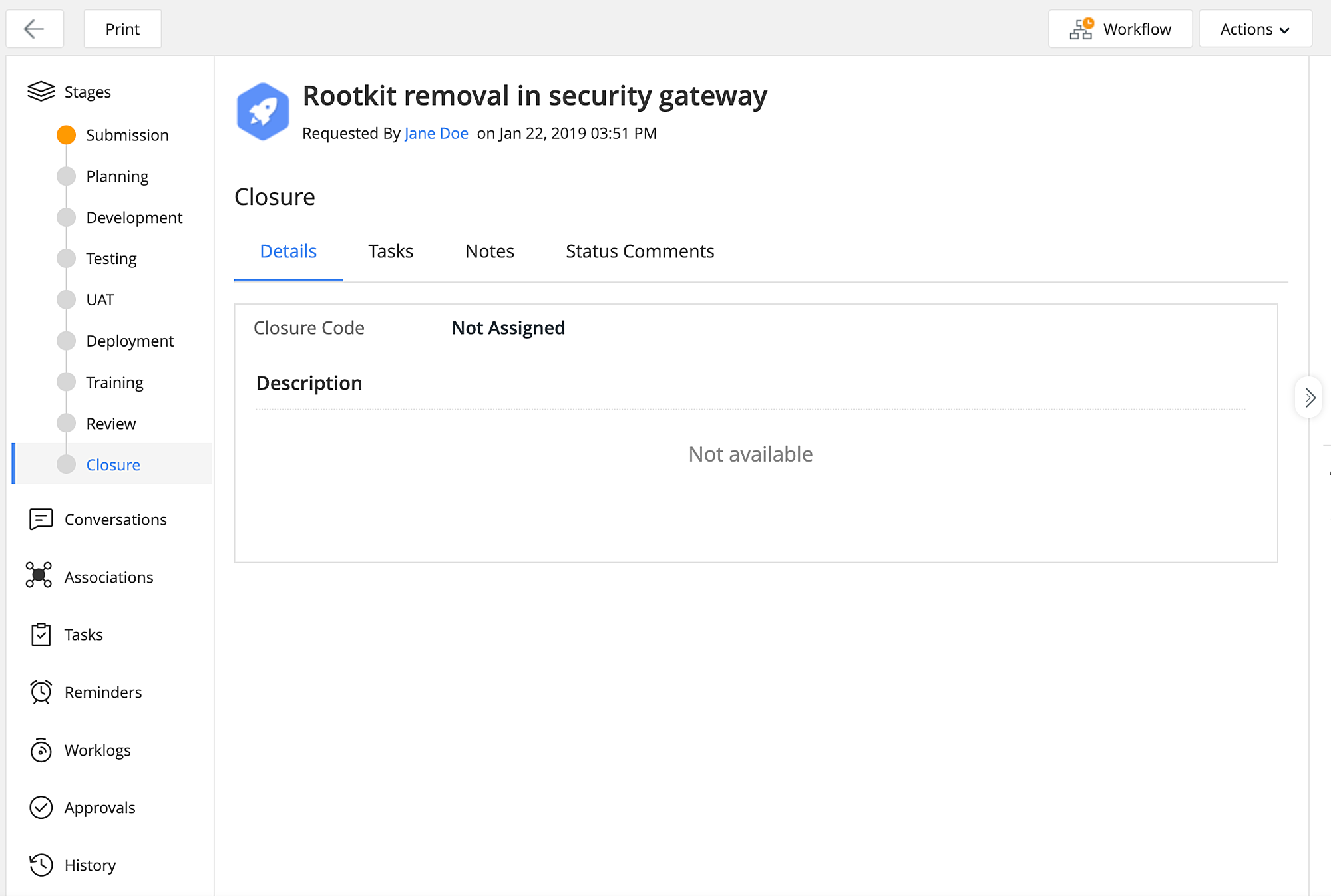Expand the Actions dropdown menu
The height and width of the screenshot is (896, 1331).
coord(1254,29)
